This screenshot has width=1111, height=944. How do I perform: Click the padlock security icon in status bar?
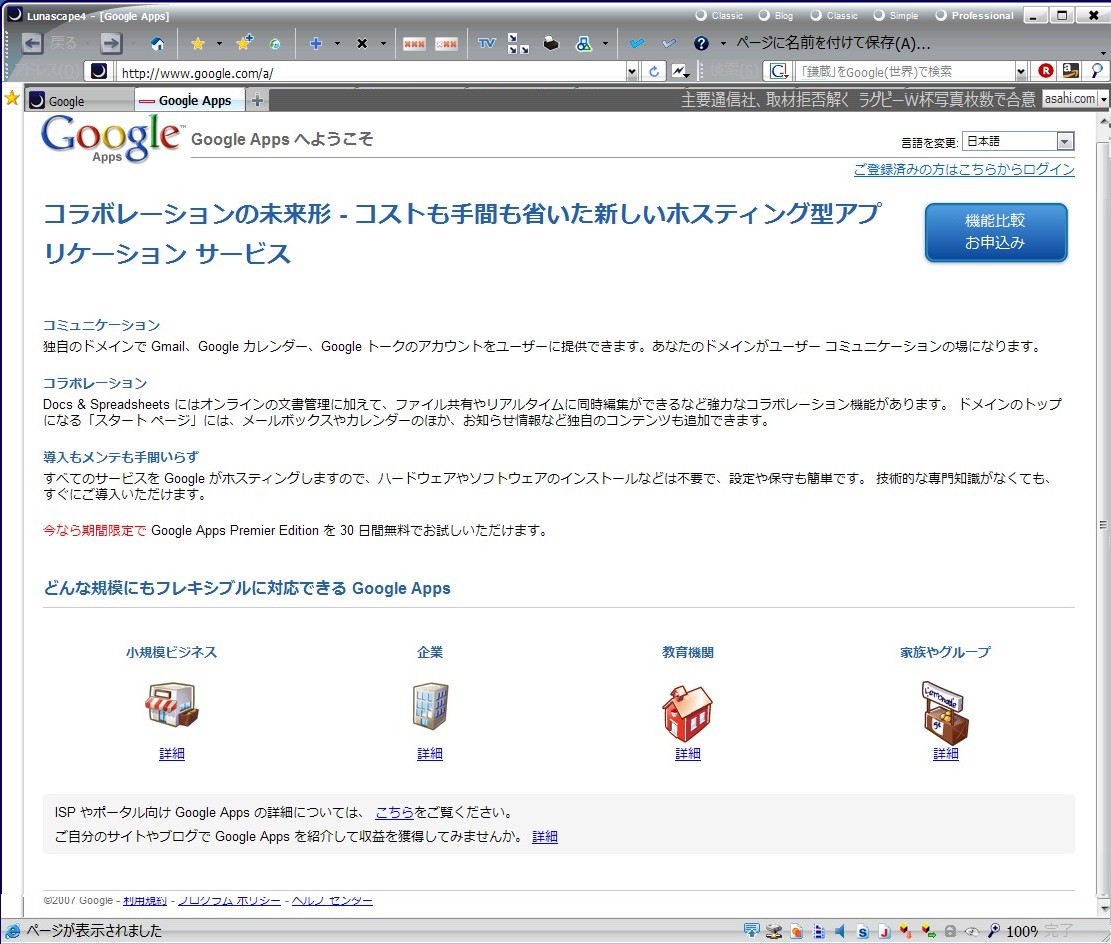(950, 931)
